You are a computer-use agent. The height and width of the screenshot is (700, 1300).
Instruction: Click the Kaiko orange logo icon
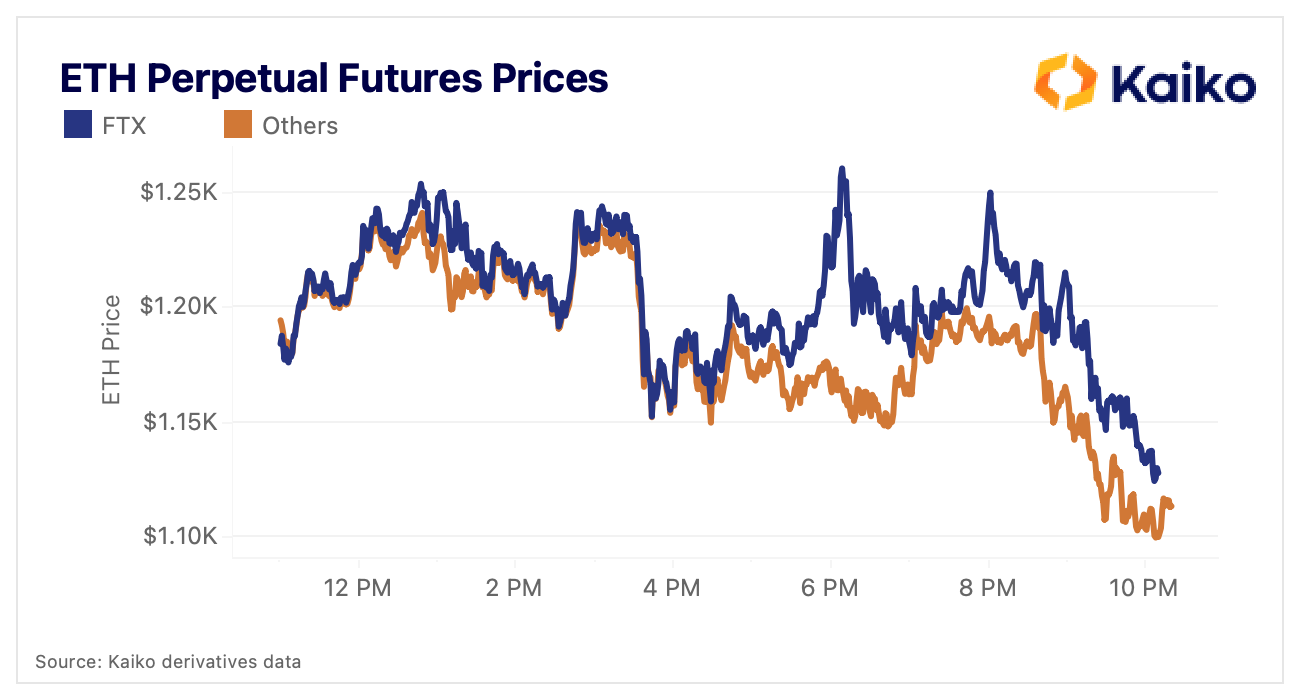pos(1065,82)
